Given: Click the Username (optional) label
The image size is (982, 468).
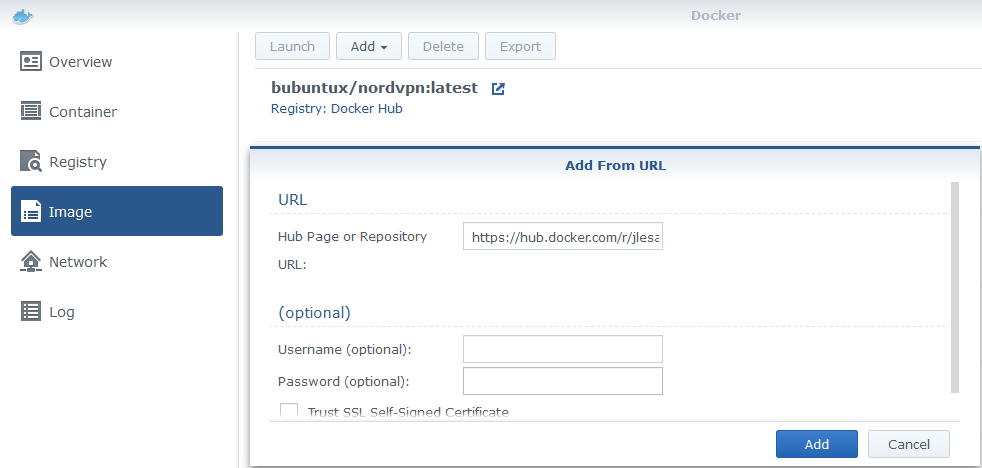Looking at the screenshot, I should [344, 350].
